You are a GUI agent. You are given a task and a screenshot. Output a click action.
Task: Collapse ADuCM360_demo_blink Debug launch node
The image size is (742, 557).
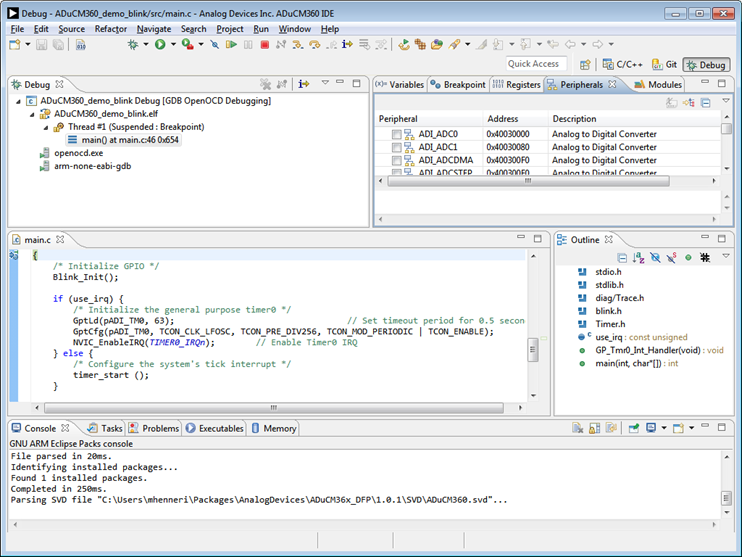point(18,101)
